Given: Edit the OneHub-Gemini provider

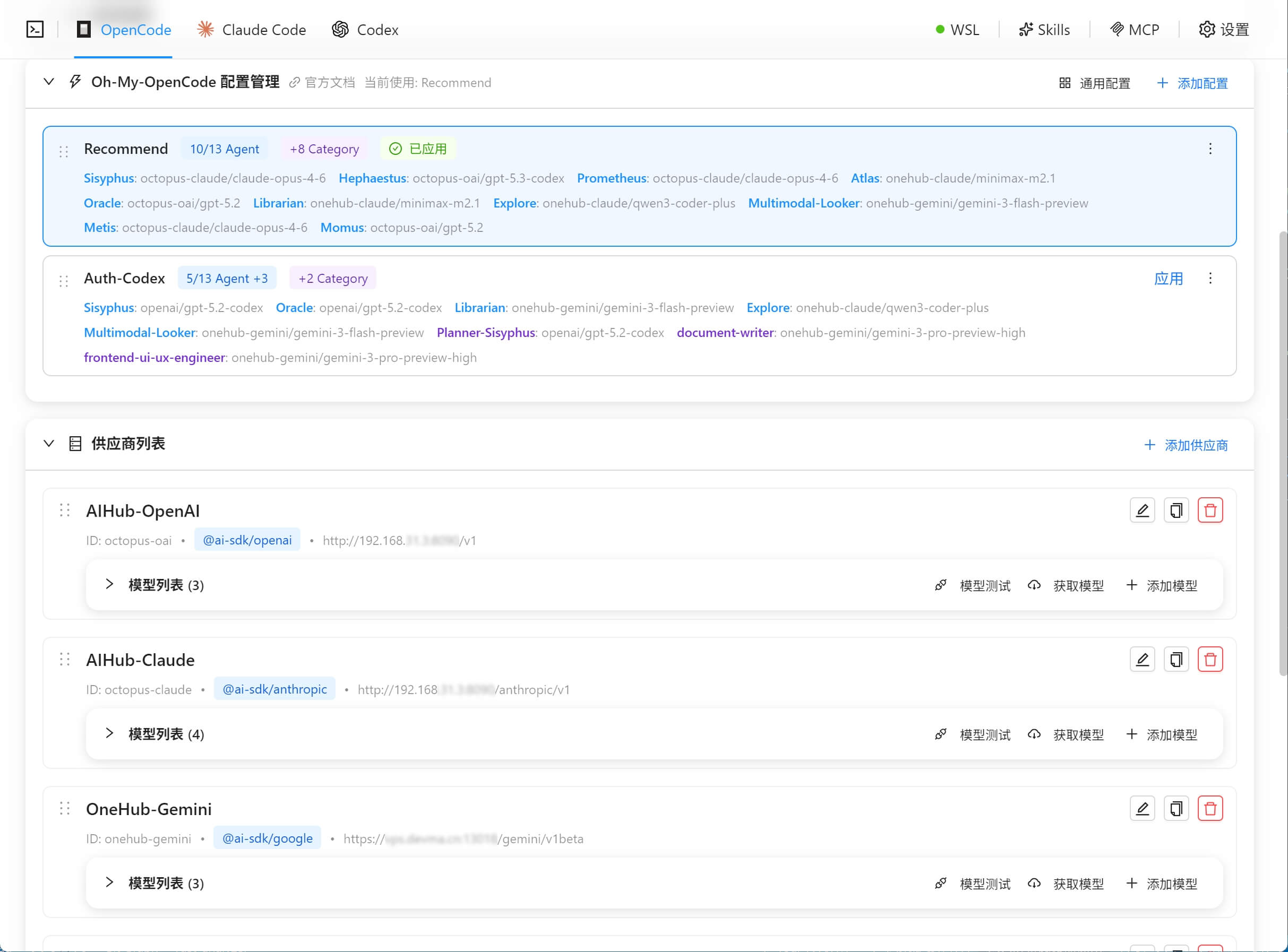Looking at the screenshot, I should point(1142,809).
